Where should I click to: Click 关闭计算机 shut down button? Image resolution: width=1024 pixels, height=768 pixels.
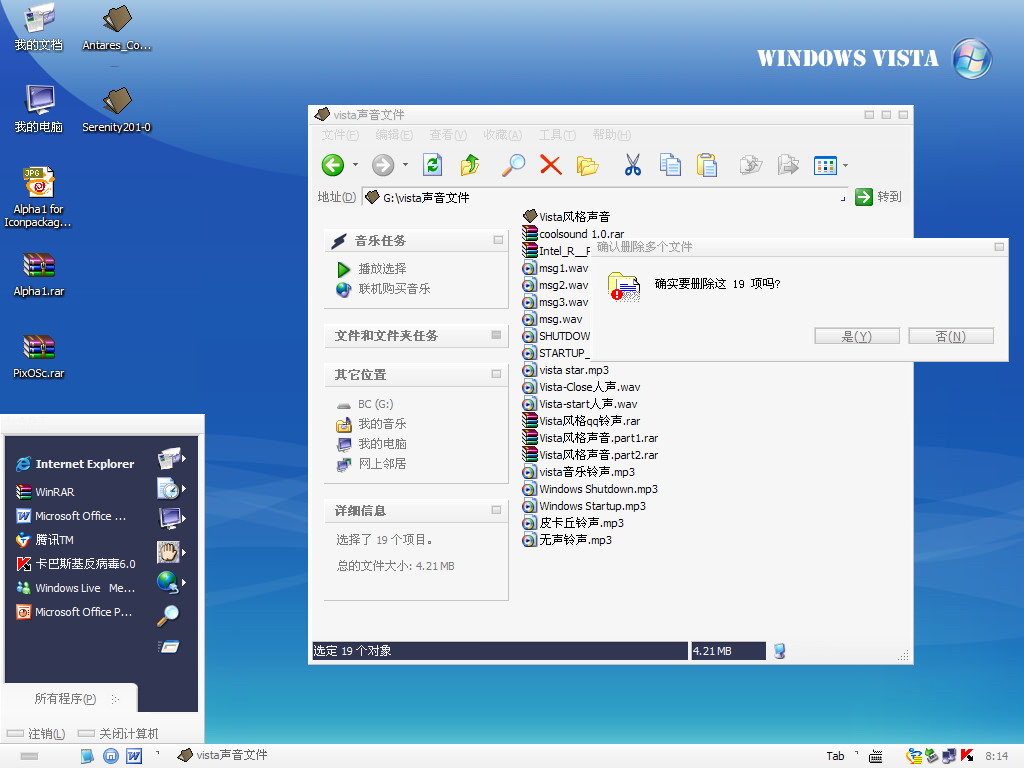[118, 733]
